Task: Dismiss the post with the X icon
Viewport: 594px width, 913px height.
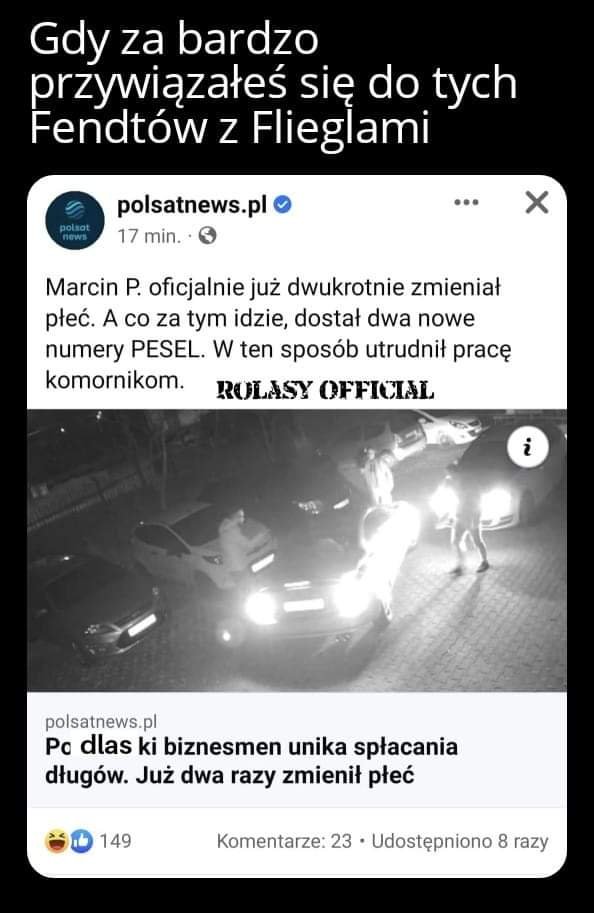Action: tap(536, 203)
